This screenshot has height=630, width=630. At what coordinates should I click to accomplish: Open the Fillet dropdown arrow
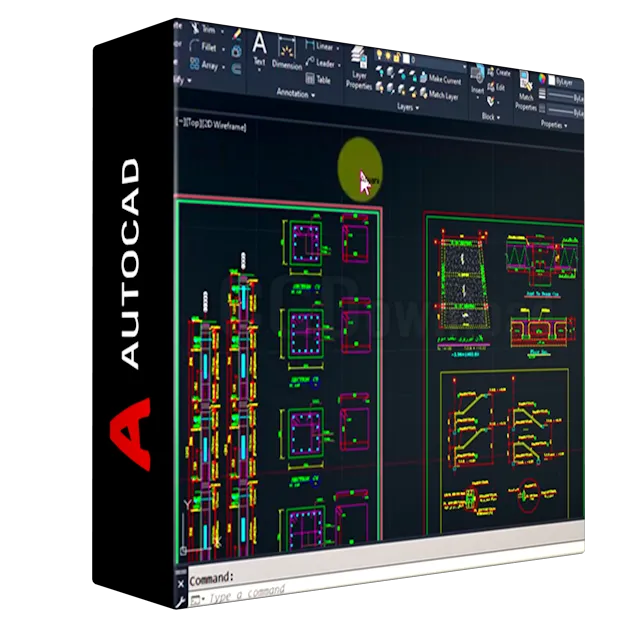pyautogui.click(x=223, y=49)
